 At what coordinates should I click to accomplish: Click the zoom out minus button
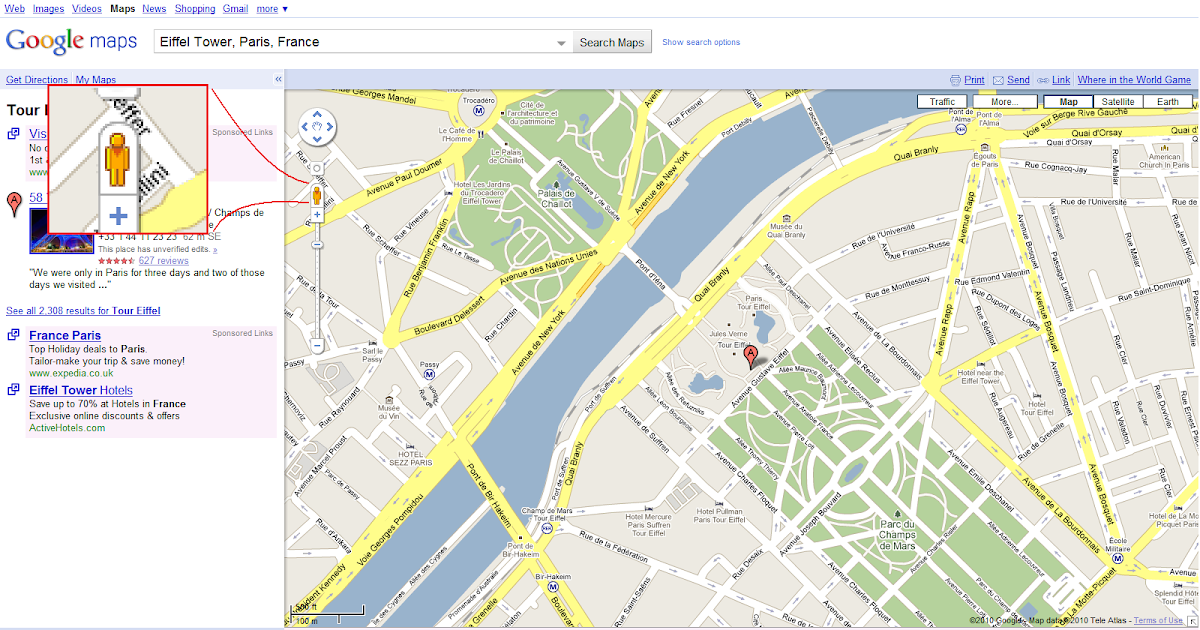click(x=317, y=345)
